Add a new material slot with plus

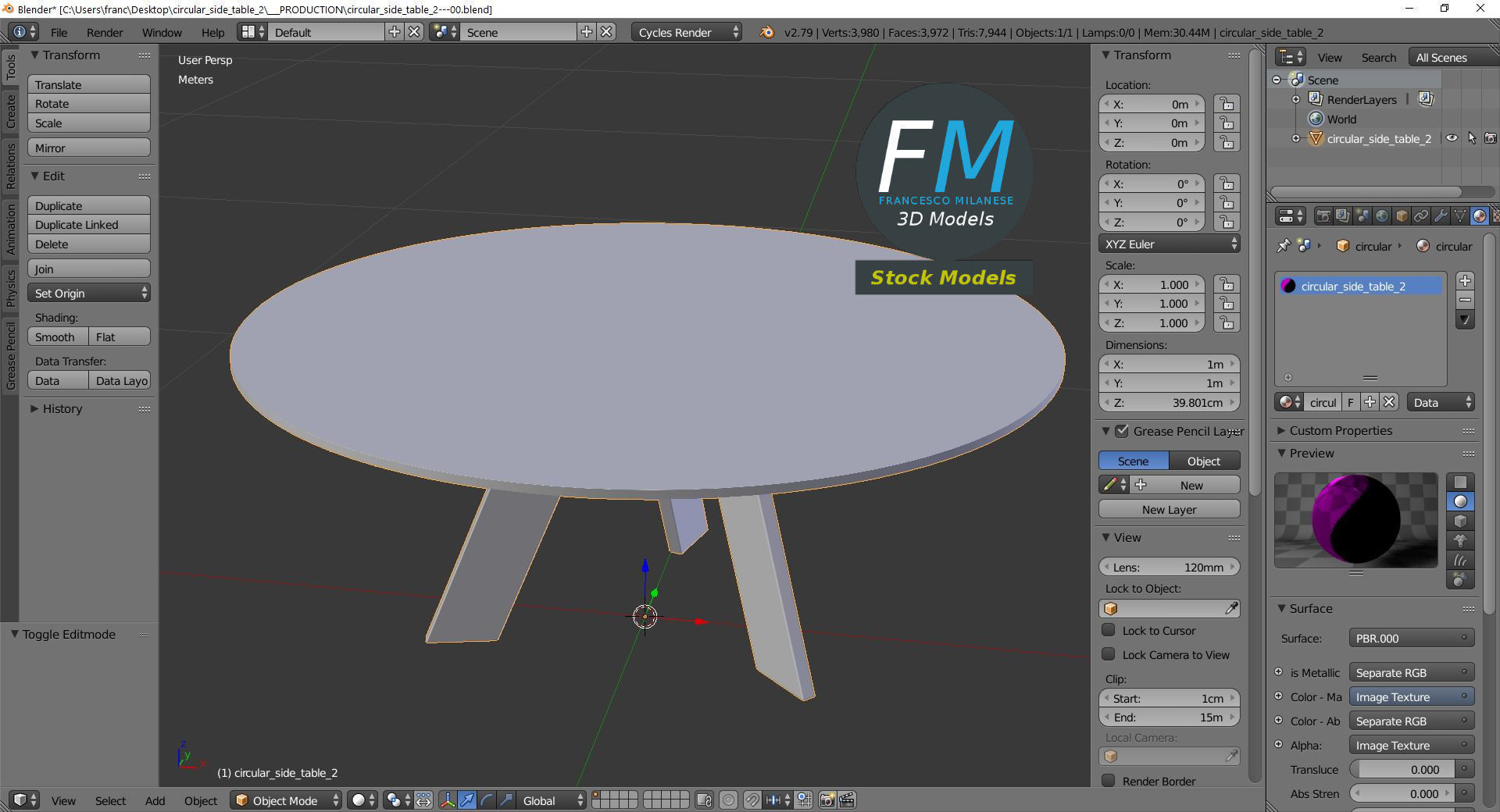pyautogui.click(x=1465, y=280)
